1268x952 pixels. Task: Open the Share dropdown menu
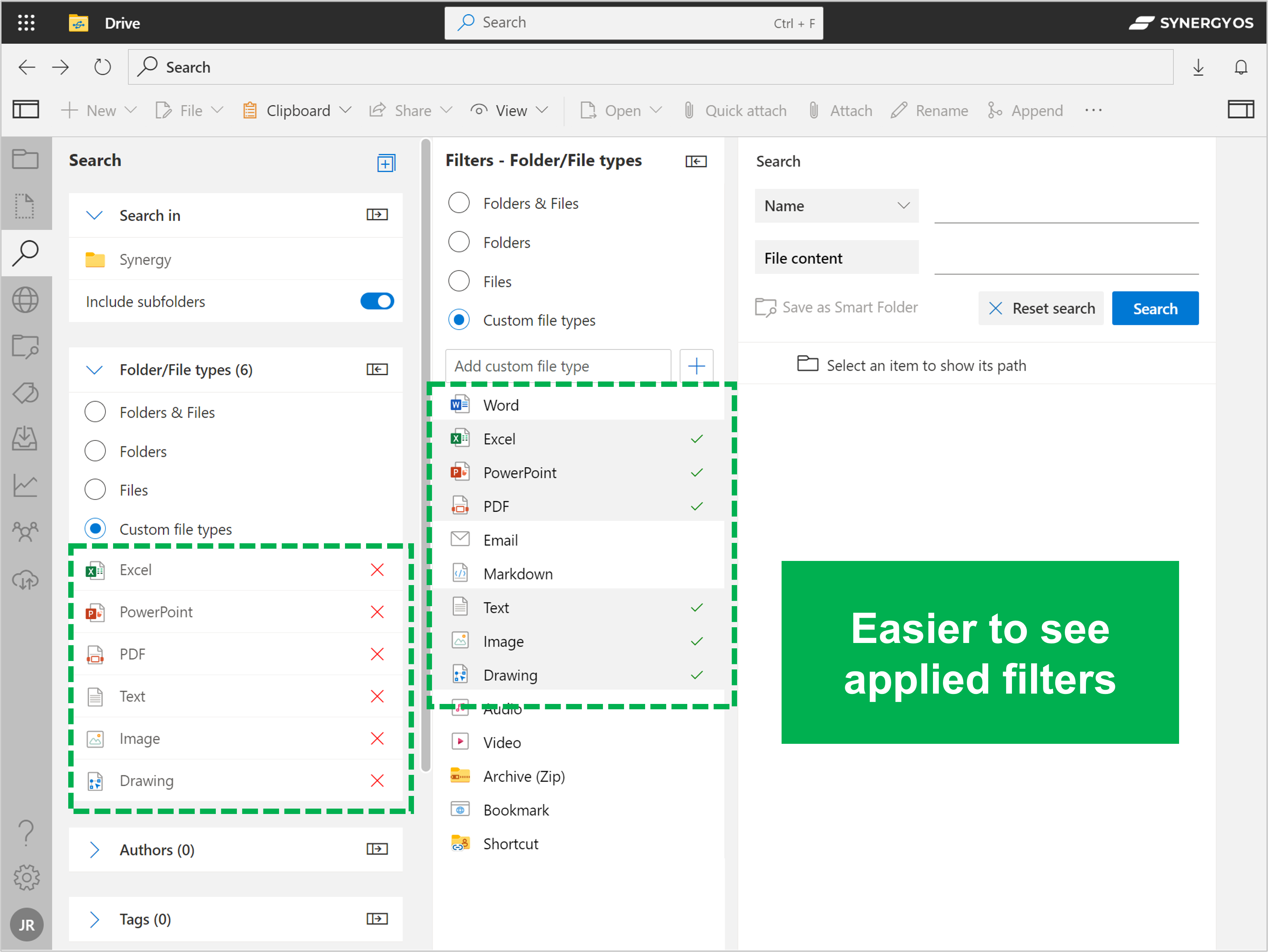point(411,110)
